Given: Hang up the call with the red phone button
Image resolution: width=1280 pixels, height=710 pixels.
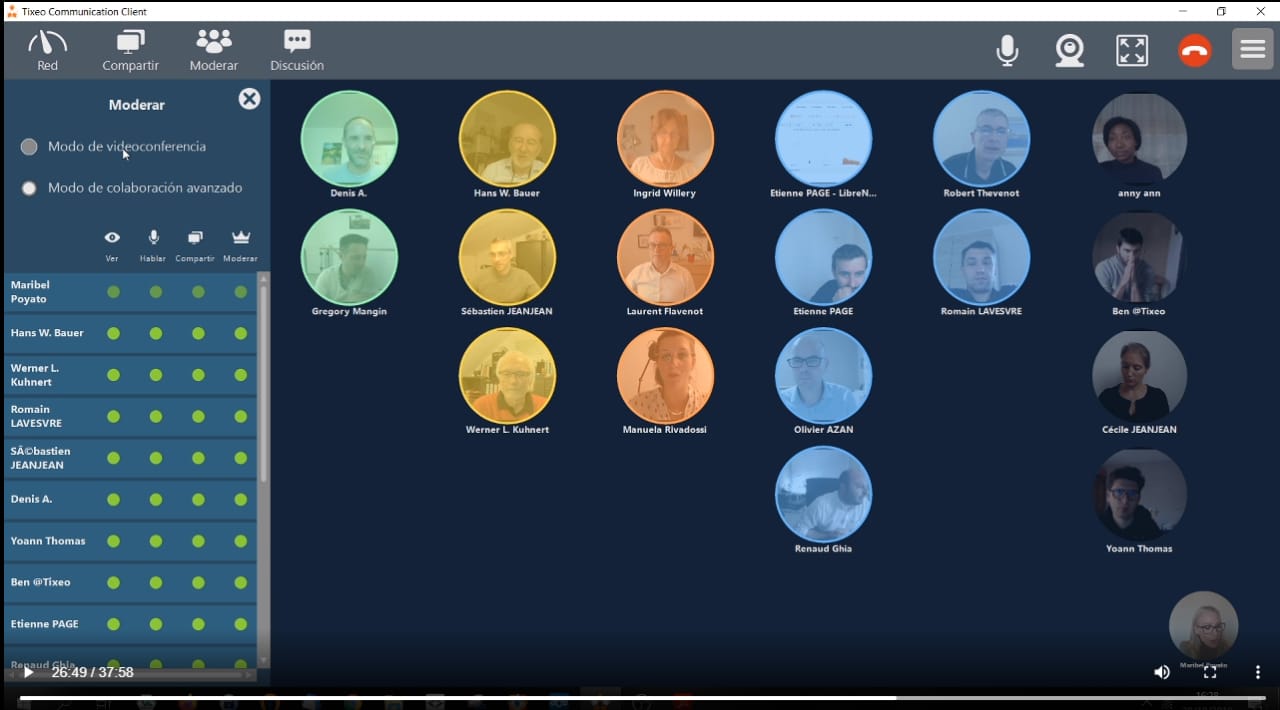Looking at the screenshot, I should tap(1195, 51).
